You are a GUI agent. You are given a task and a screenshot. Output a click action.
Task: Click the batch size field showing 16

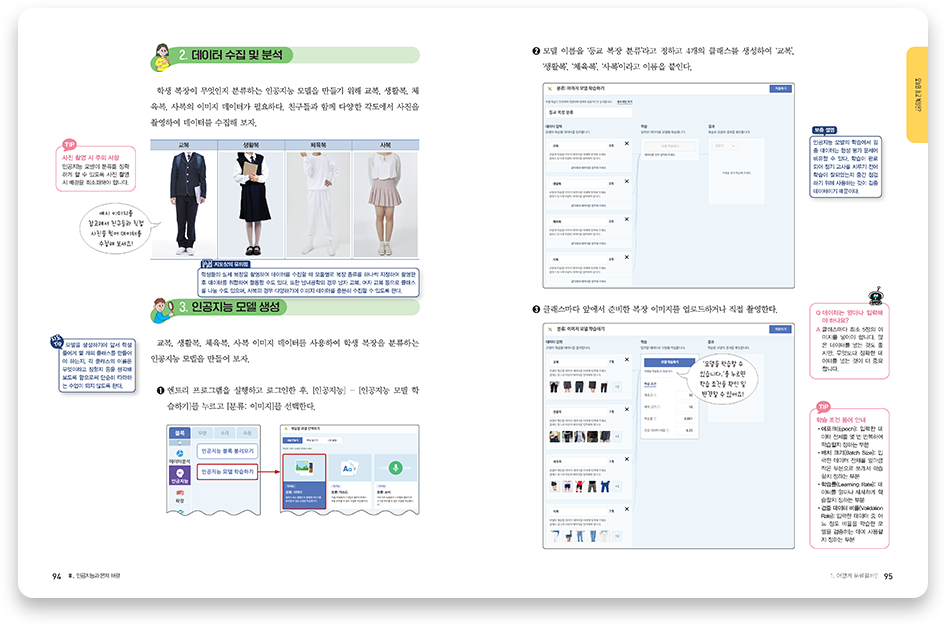coord(684,407)
